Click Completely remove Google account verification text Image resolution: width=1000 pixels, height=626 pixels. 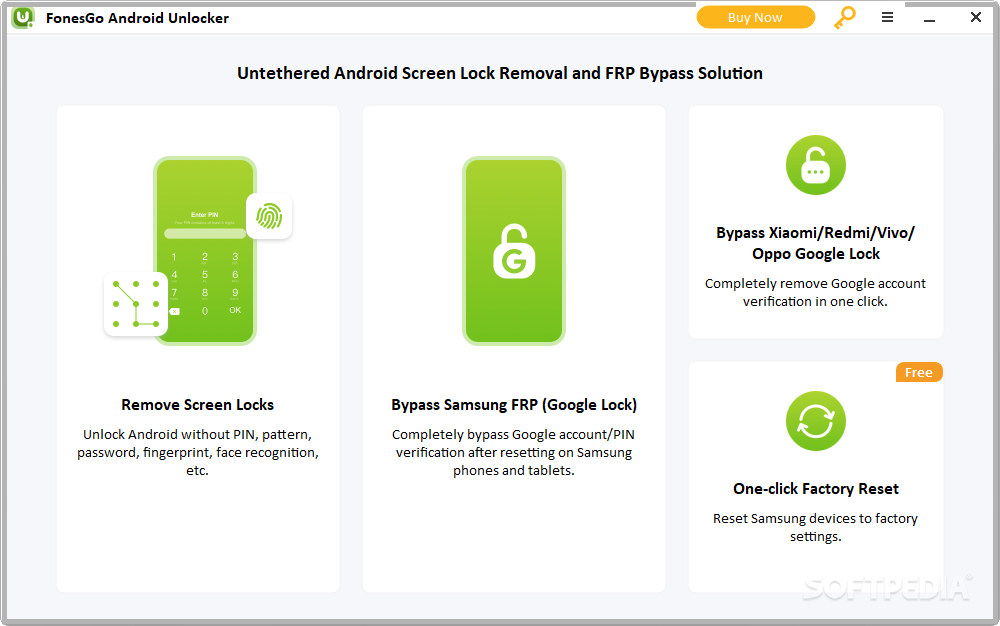tap(816, 292)
